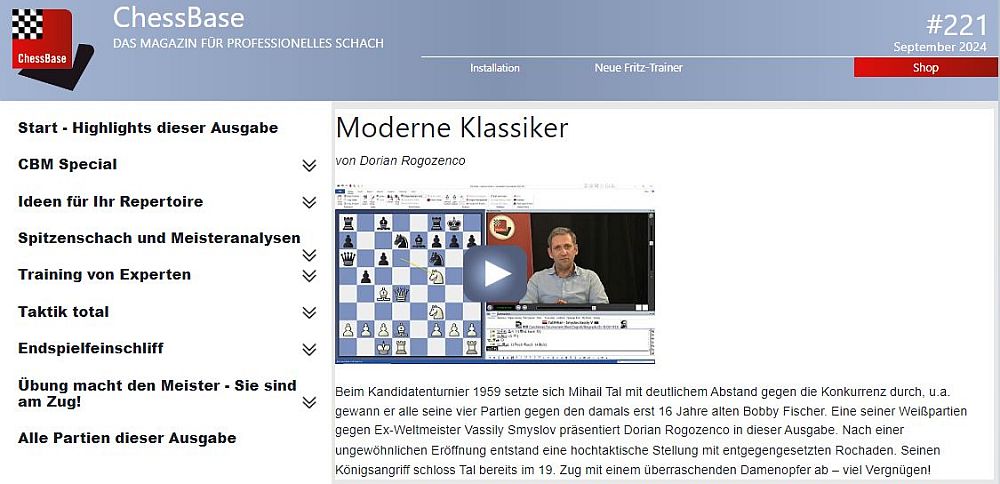Screen dimensions: 1000x484
Task: Expand Spitzenschach und Meisteranalysen chevron
Action: [x=309, y=255]
